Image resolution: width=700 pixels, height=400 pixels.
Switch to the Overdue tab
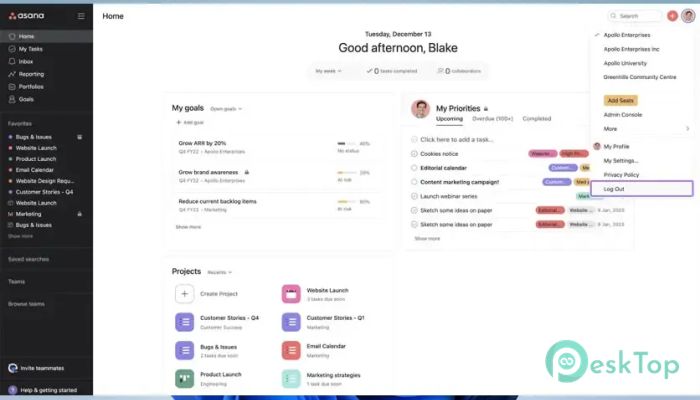click(493, 118)
